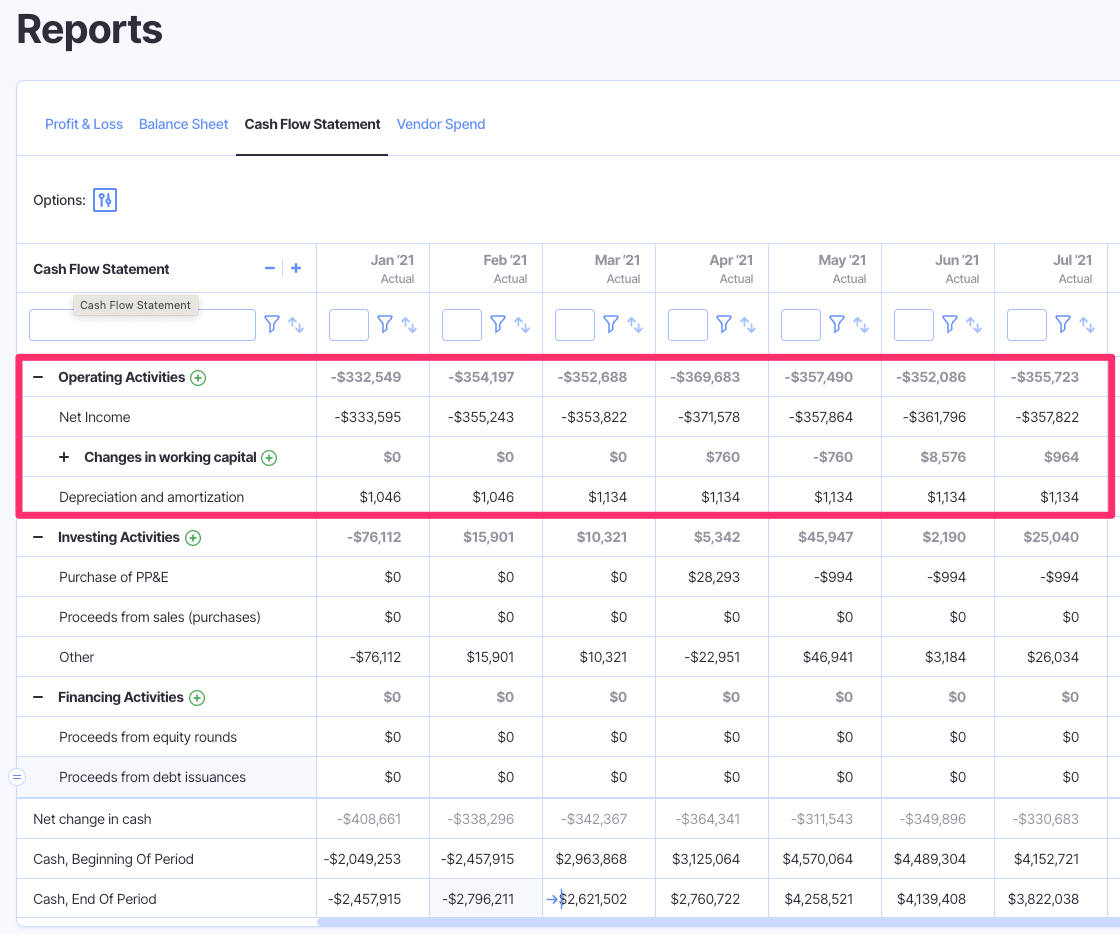1120x934 pixels.
Task: Click the blue minus beside Cash Flow Statement
Action: 269,268
